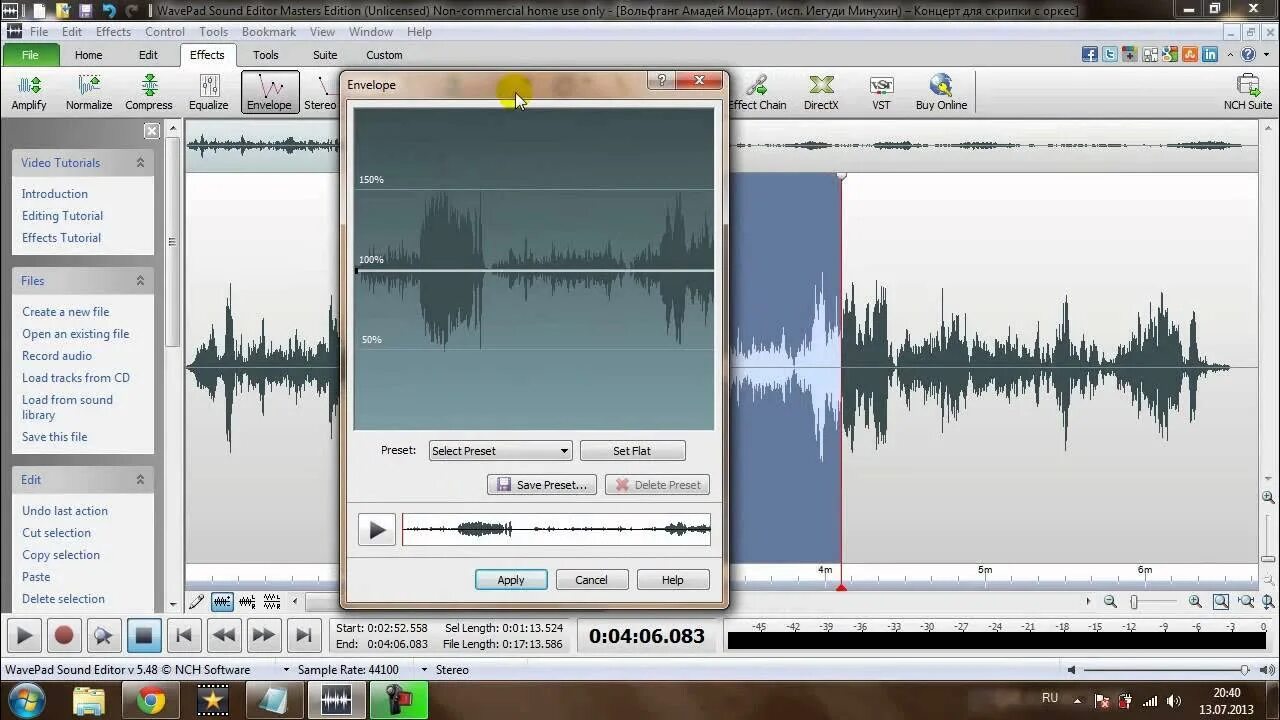Click the Envelope effect toolbar button
1280x720 pixels.
click(269, 92)
